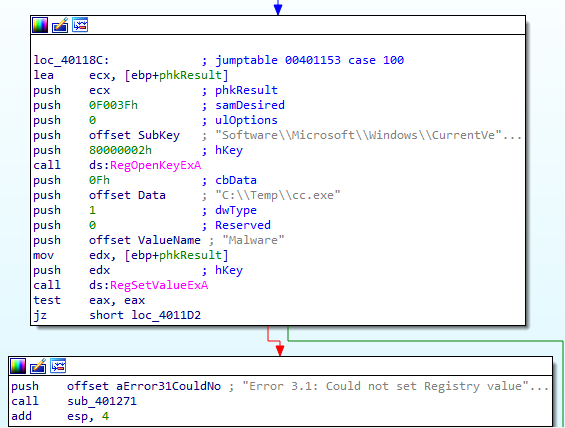This screenshot has height=428, width=565.
Task: Click the red arrowhead into the error block
Action: pyautogui.click(x=280, y=351)
